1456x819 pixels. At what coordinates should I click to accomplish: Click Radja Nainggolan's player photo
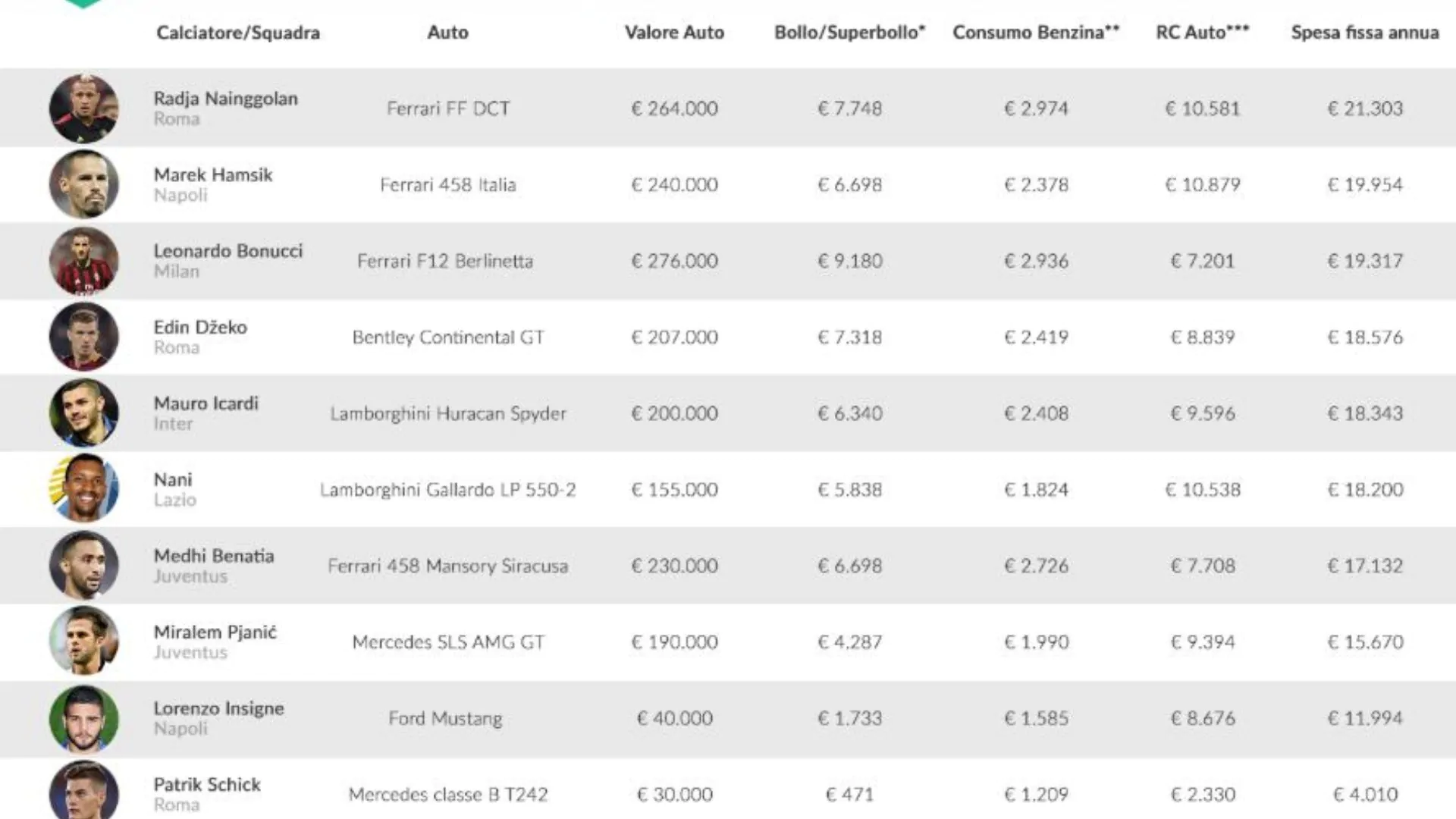pyautogui.click(x=83, y=108)
